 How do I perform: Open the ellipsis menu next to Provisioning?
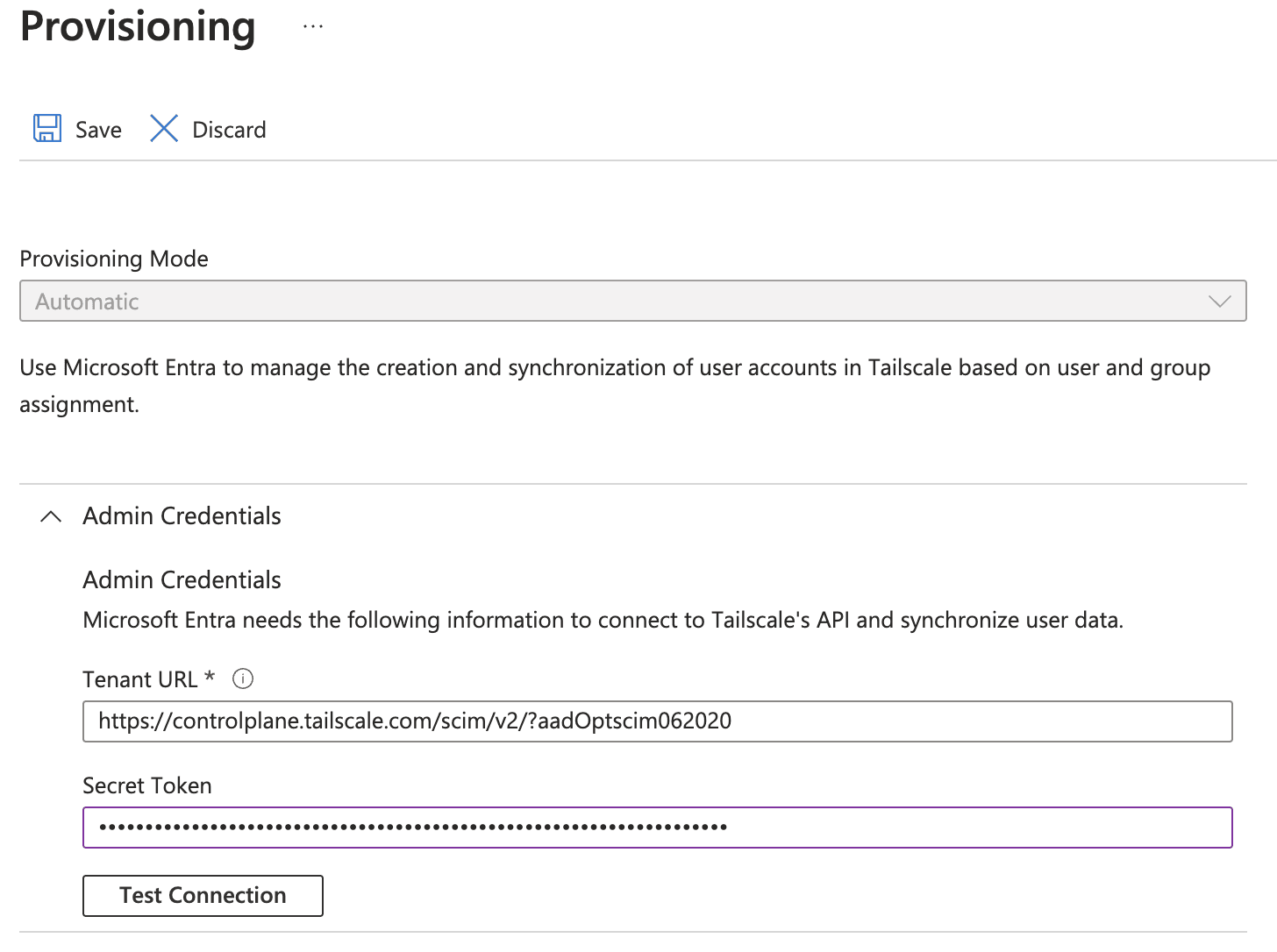(313, 26)
